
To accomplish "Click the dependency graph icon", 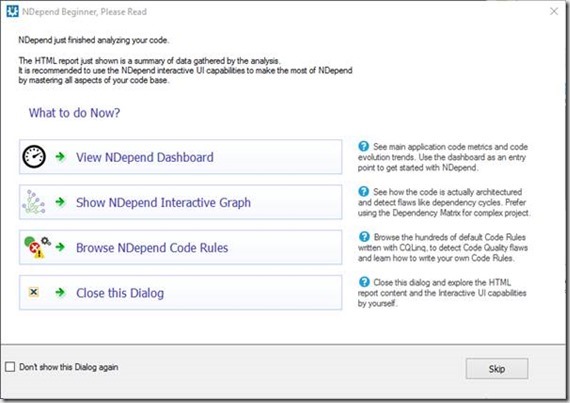I will tap(33, 202).
